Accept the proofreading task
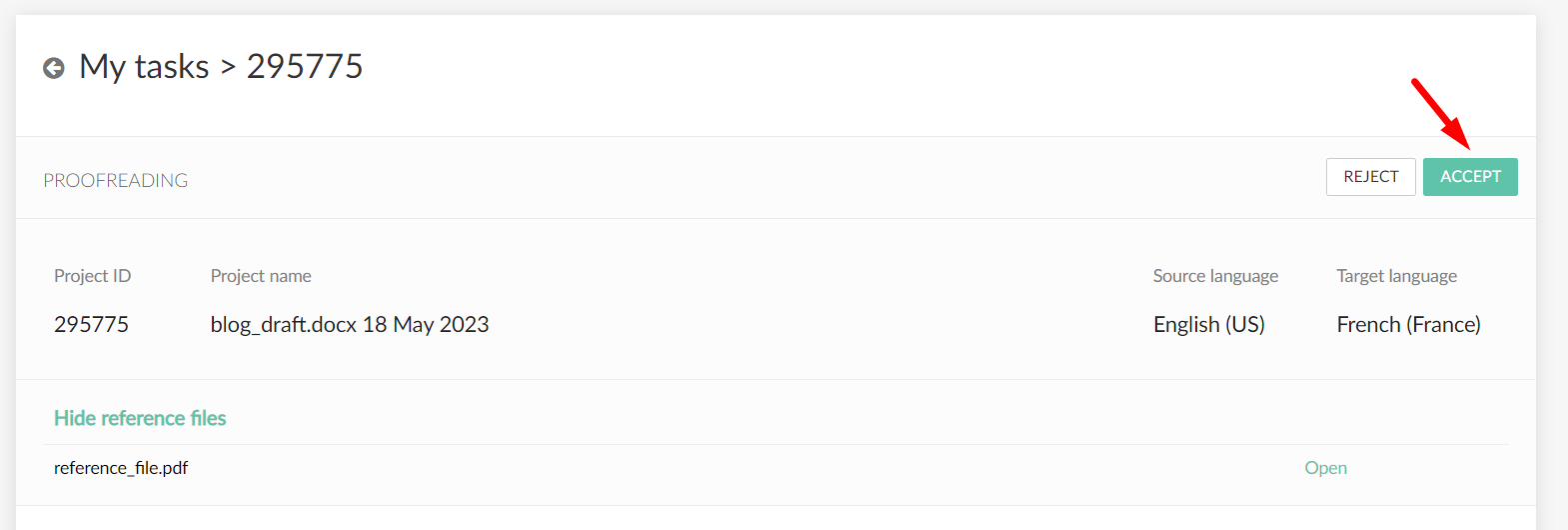Screen dimensions: 1568x530 [1470, 177]
